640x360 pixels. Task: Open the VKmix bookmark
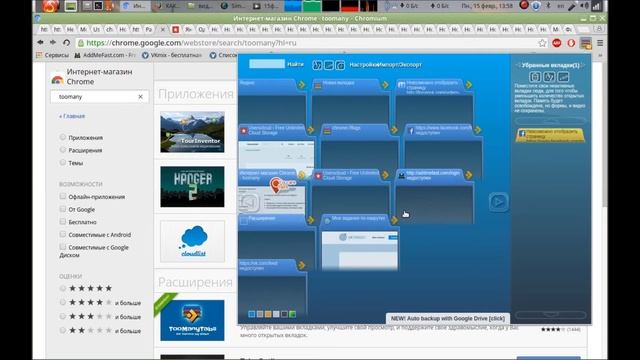pyautogui.click(x=172, y=55)
